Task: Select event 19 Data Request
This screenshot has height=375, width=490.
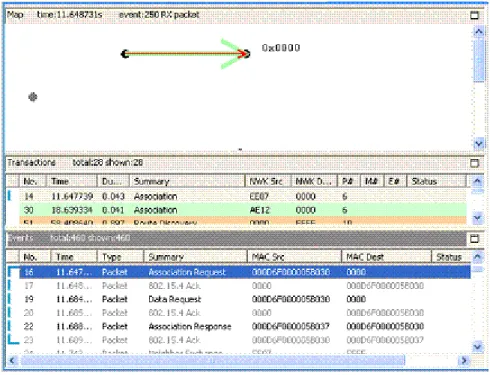Action: (x=245, y=299)
